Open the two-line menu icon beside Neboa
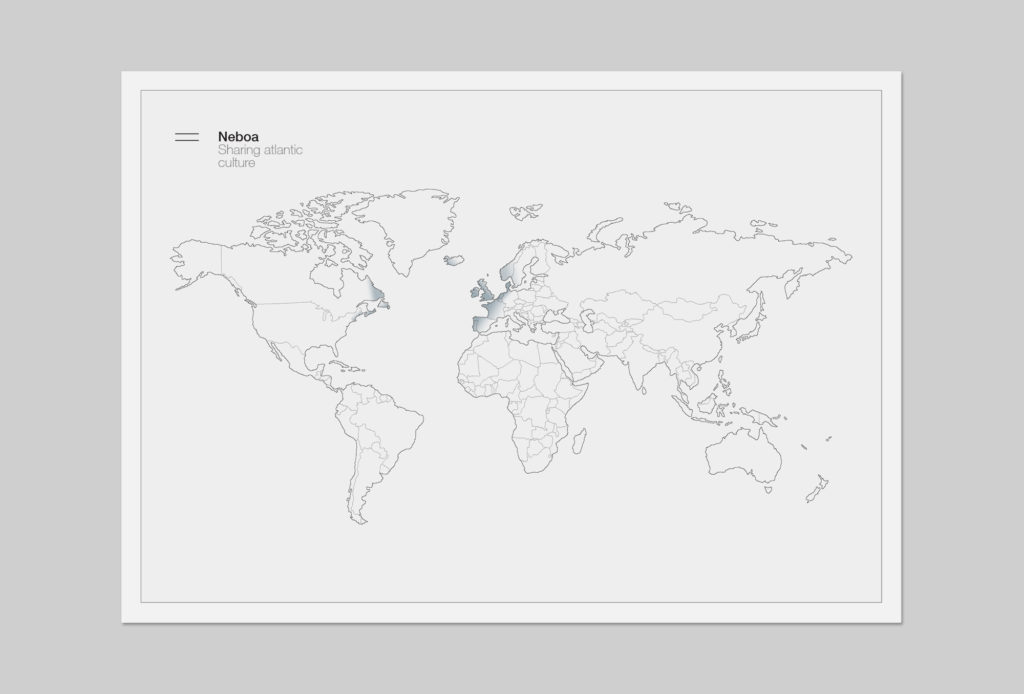This screenshot has height=694, width=1024. (x=186, y=137)
